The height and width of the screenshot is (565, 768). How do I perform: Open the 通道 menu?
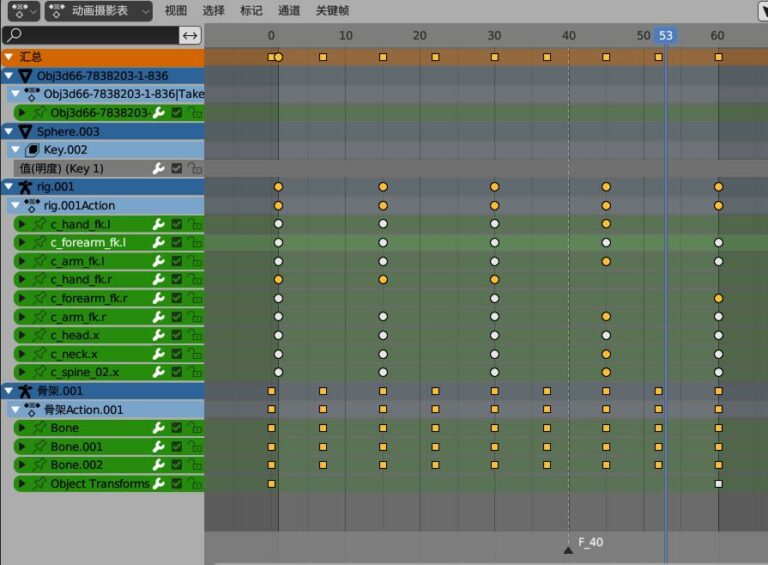pos(288,11)
